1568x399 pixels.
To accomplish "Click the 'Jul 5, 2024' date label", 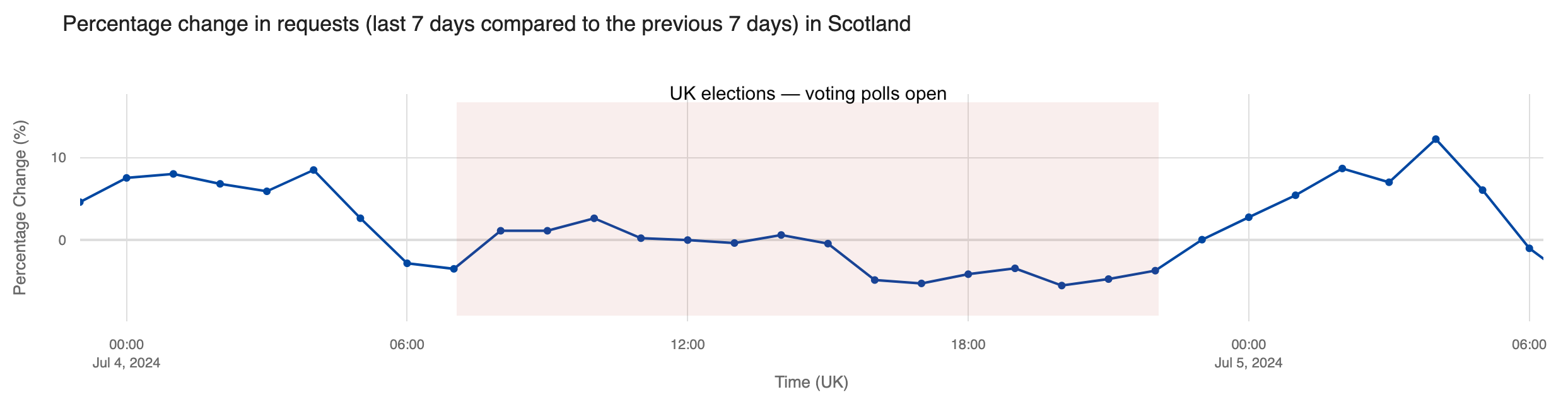I will 1248,363.
